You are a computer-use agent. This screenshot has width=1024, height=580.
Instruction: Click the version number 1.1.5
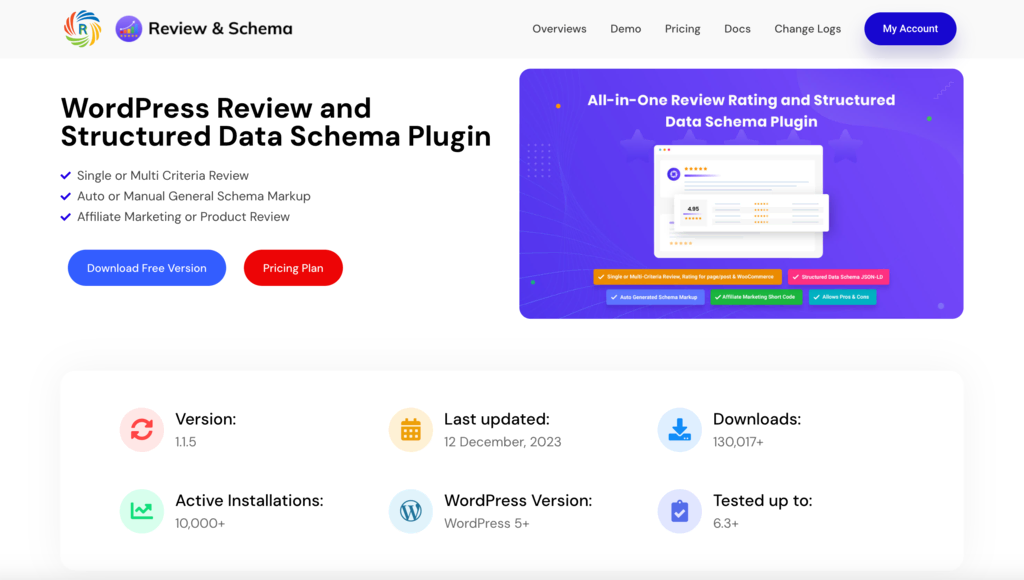[185, 442]
